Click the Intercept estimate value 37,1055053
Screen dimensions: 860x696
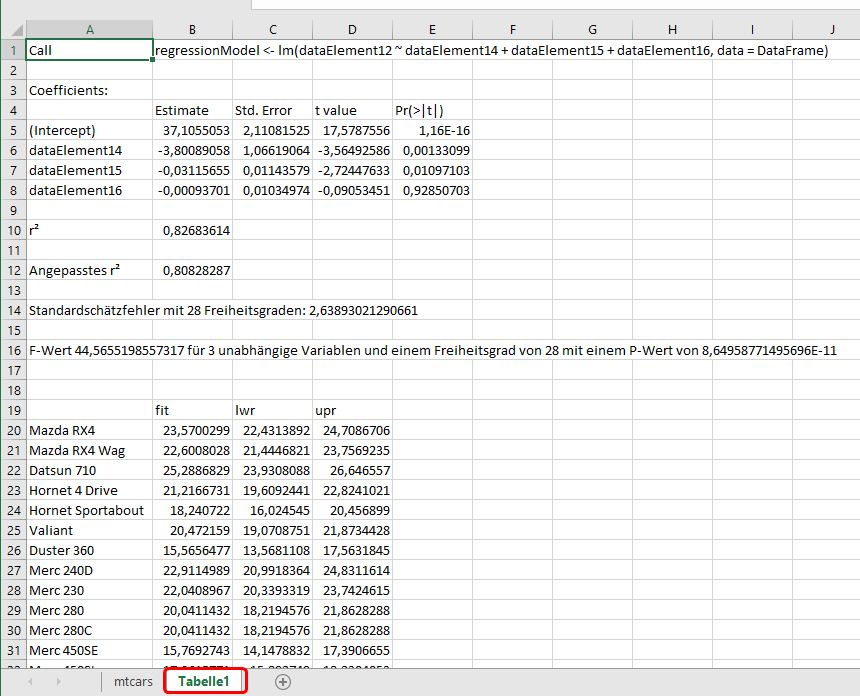(x=192, y=130)
